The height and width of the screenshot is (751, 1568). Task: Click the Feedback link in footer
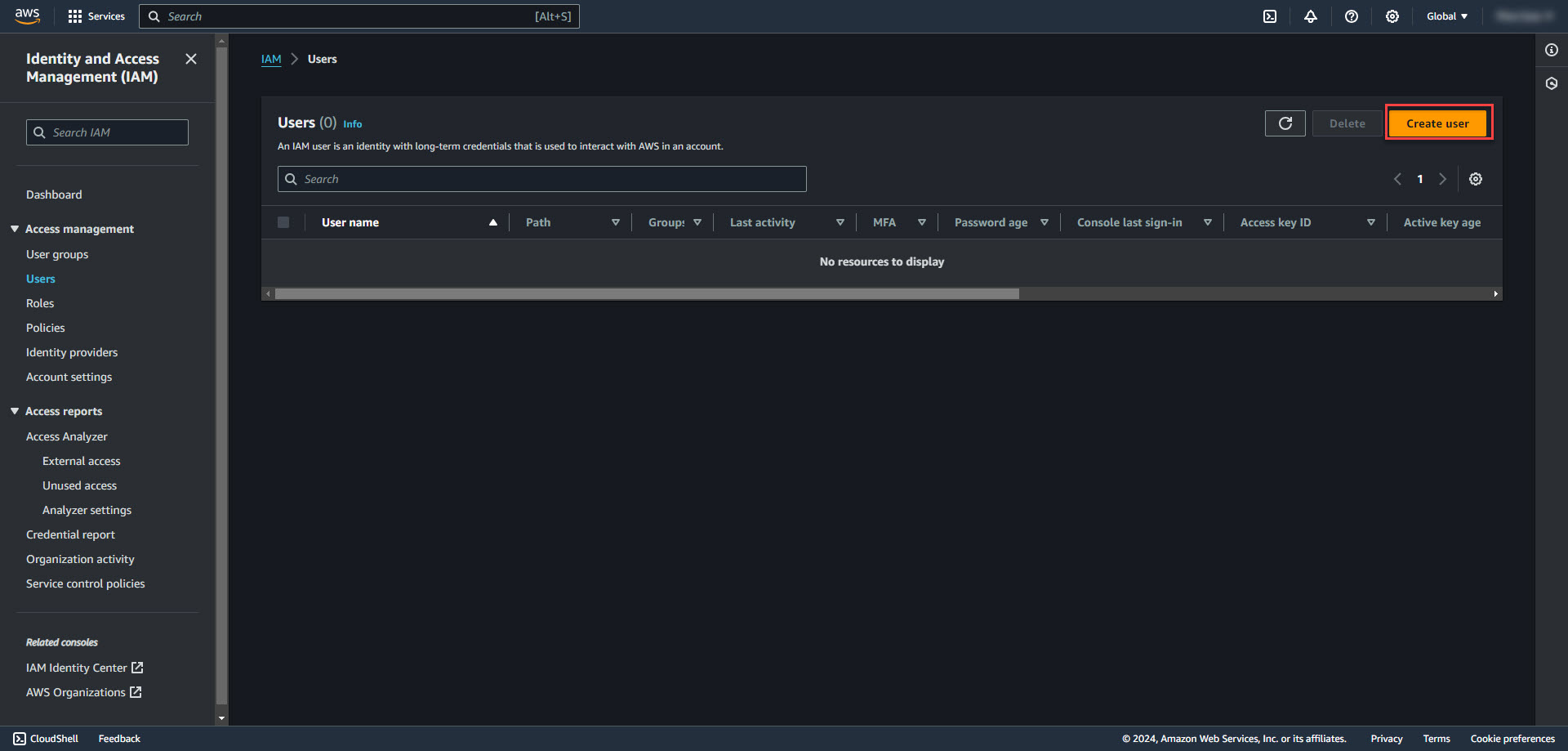[x=119, y=739]
